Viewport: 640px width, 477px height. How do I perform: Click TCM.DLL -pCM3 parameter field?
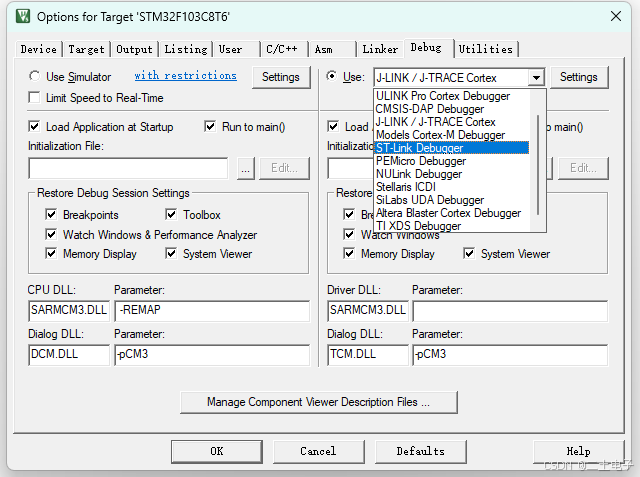pyautogui.click(x=510, y=355)
